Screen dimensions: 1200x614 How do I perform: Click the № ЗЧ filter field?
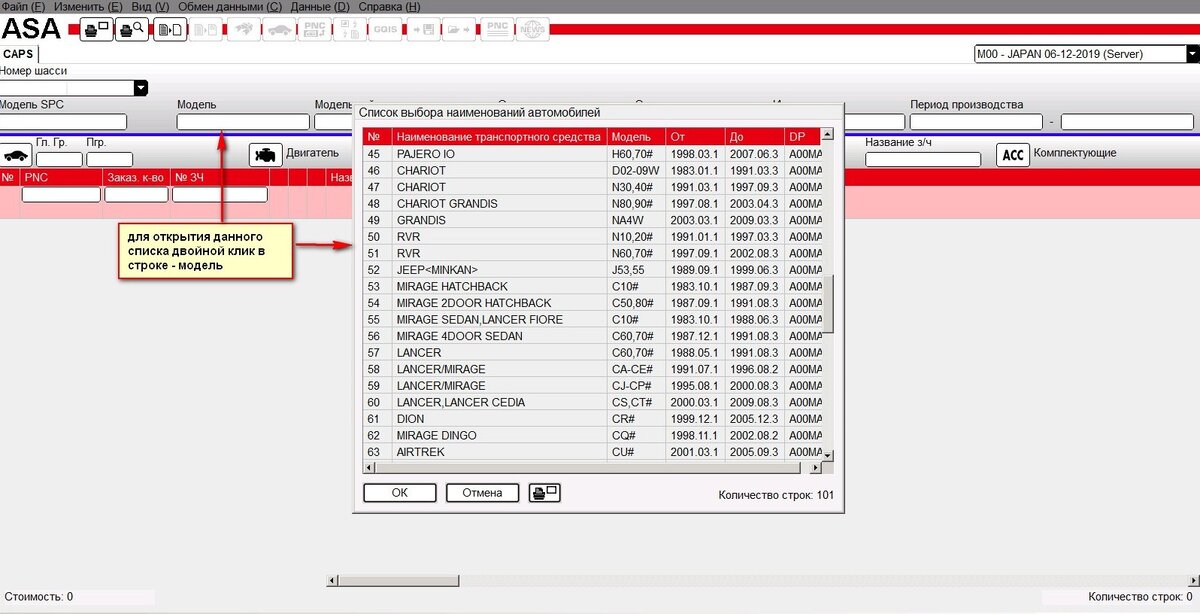[x=220, y=195]
